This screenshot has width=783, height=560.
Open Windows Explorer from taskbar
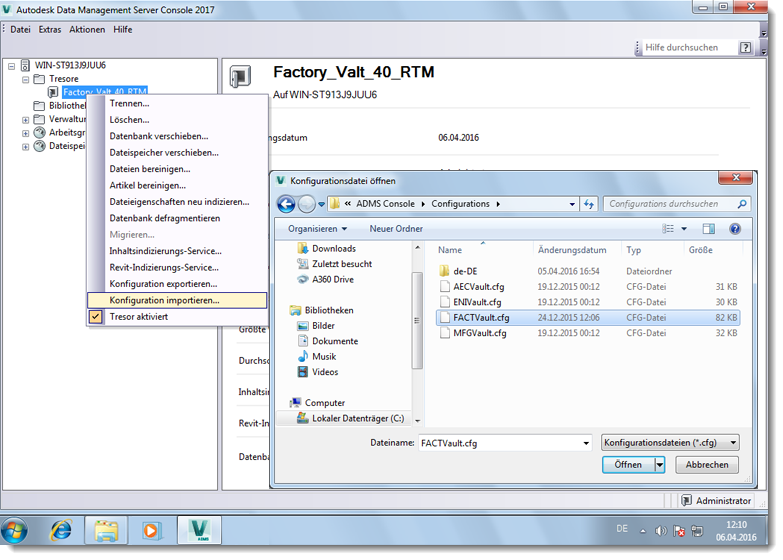[106, 531]
